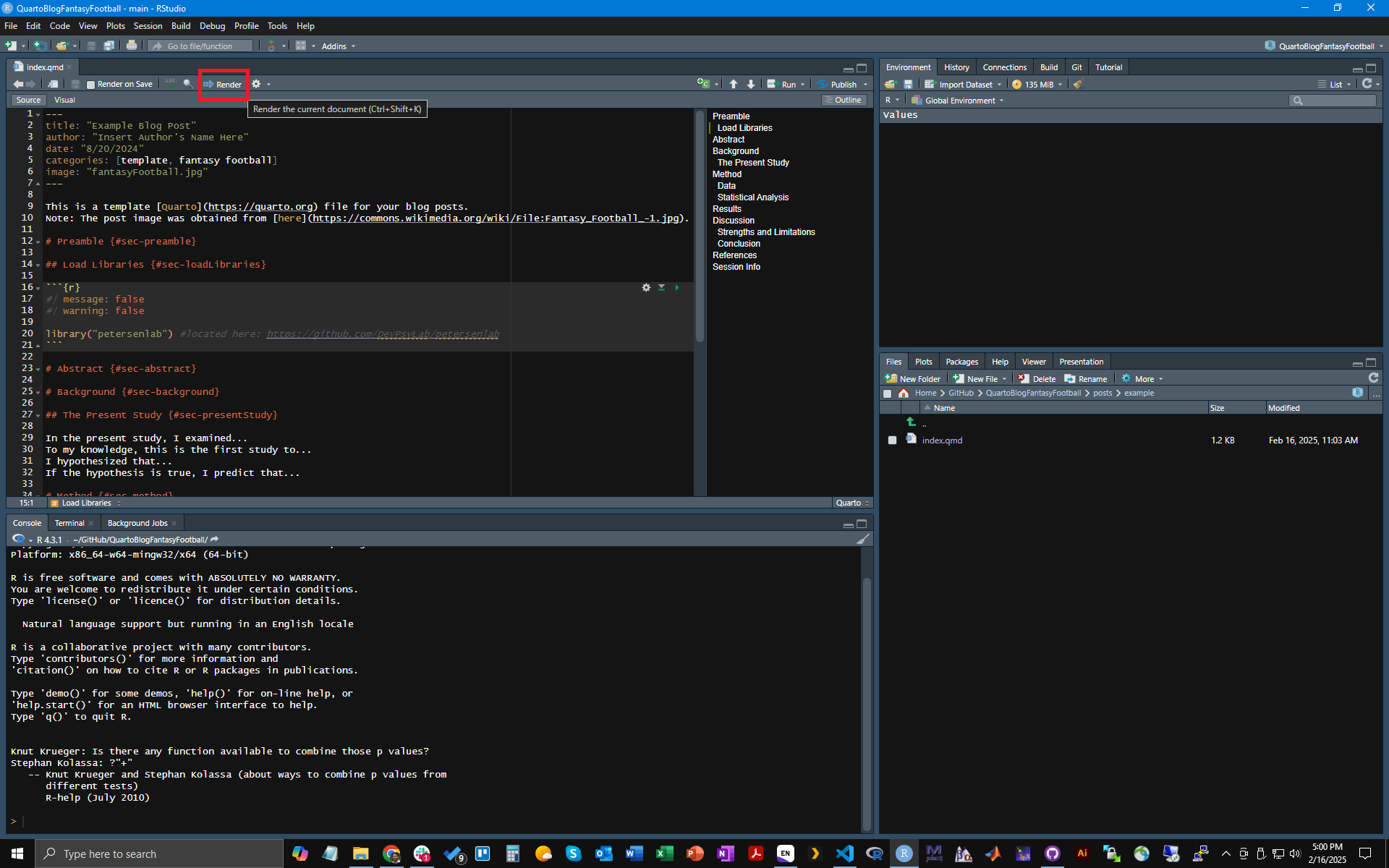1389x868 pixels.
Task: Go to next chunk with down arrow
Action: [751, 84]
